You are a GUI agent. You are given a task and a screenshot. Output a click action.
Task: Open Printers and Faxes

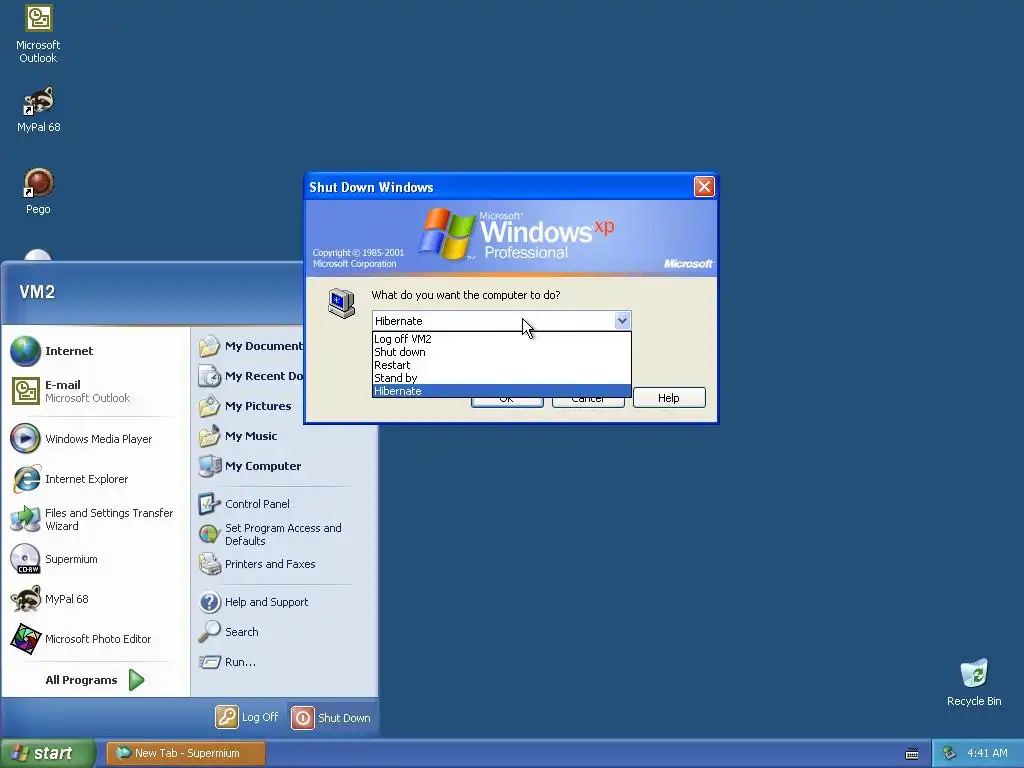[257, 564]
